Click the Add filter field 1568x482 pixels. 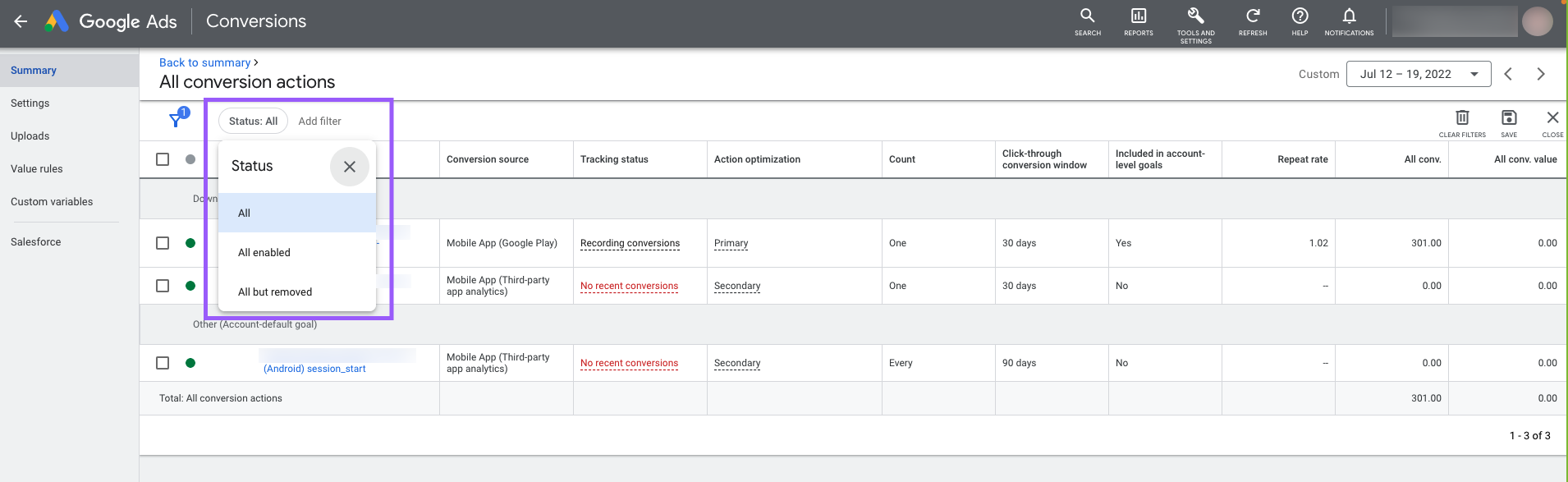tap(320, 121)
